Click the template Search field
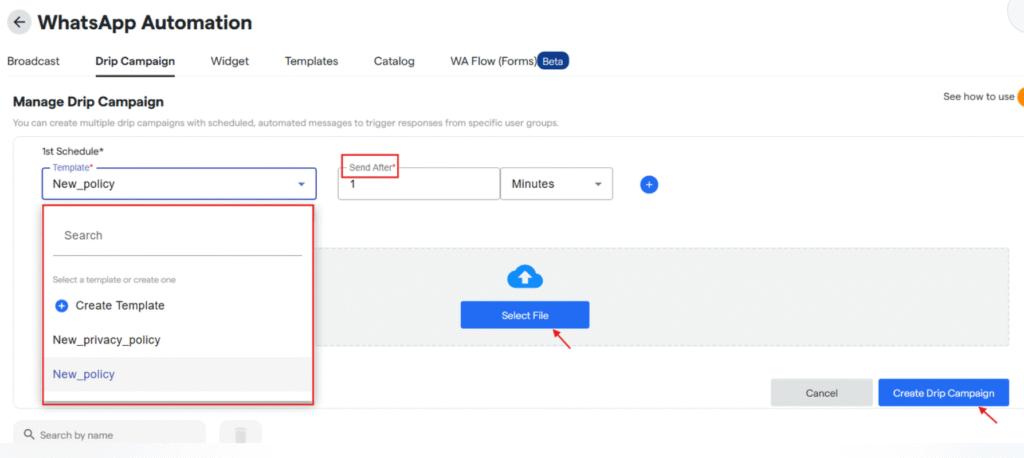Image resolution: width=1024 pixels, height=458 pixels. (177, 236)
